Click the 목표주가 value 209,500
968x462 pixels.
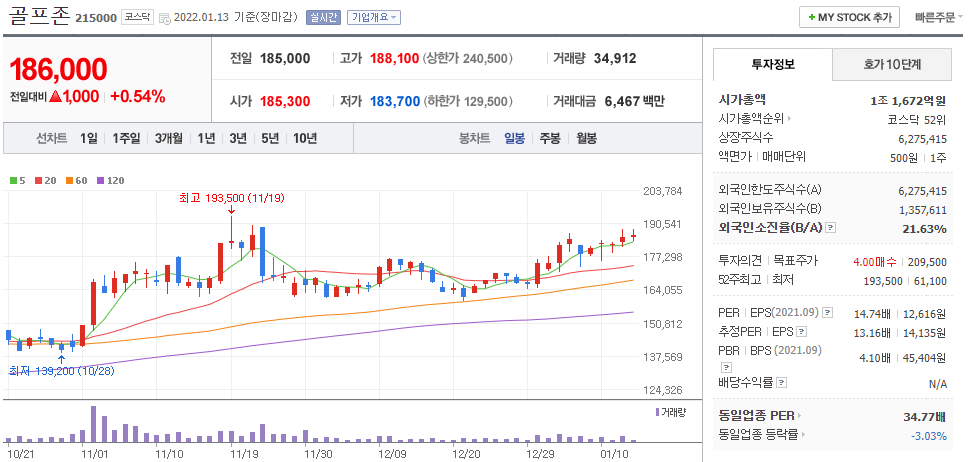tap(927, 262)
